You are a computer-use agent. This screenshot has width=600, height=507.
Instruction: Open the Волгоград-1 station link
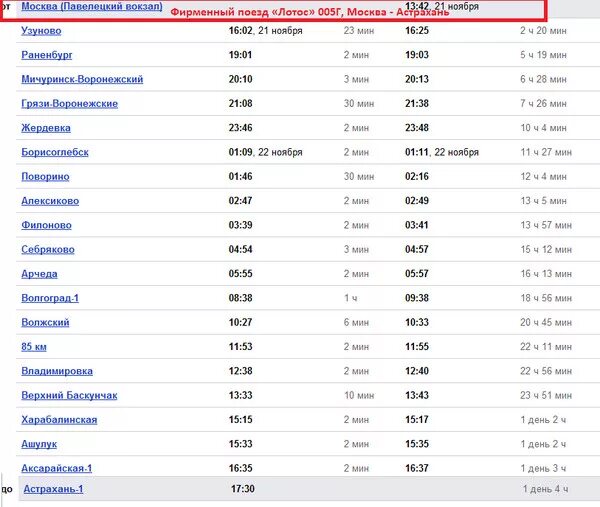[x=50, y=298]
